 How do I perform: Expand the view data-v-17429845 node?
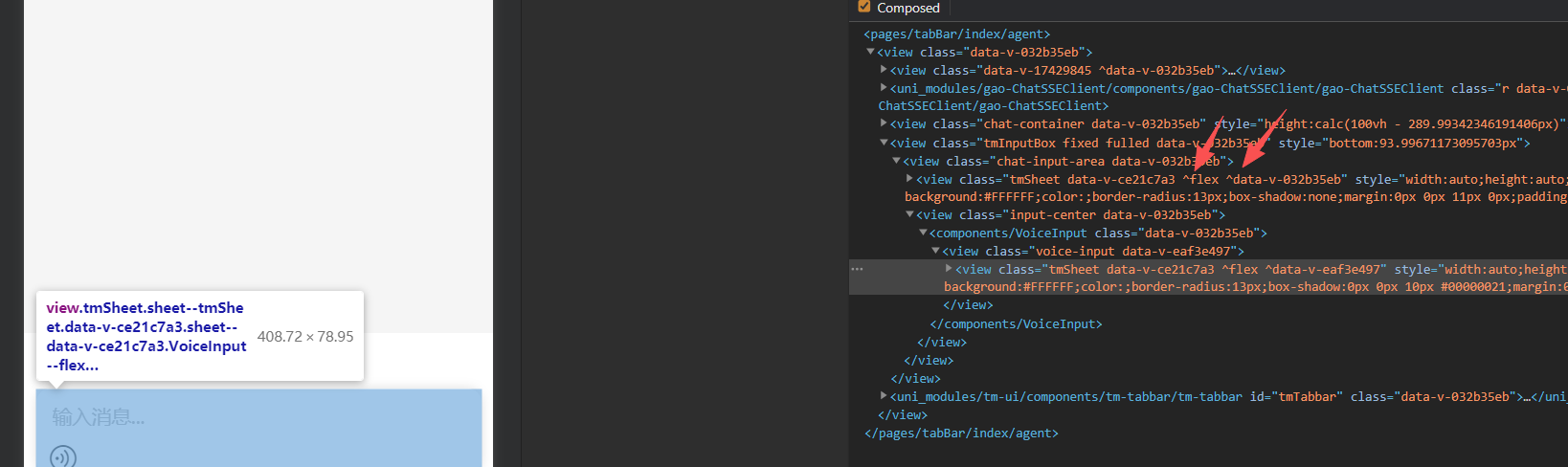tap(884, 70)
